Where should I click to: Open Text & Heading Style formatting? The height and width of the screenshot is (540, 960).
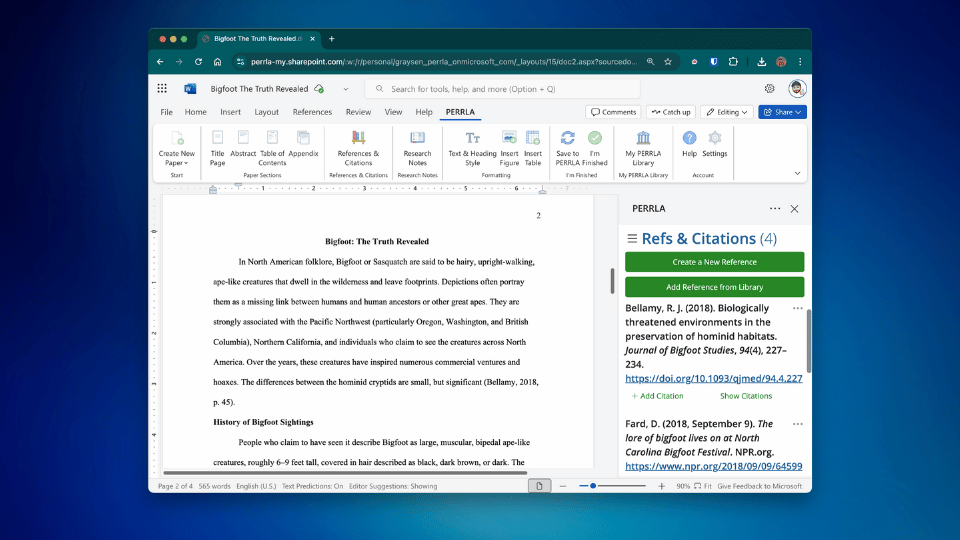472,148
